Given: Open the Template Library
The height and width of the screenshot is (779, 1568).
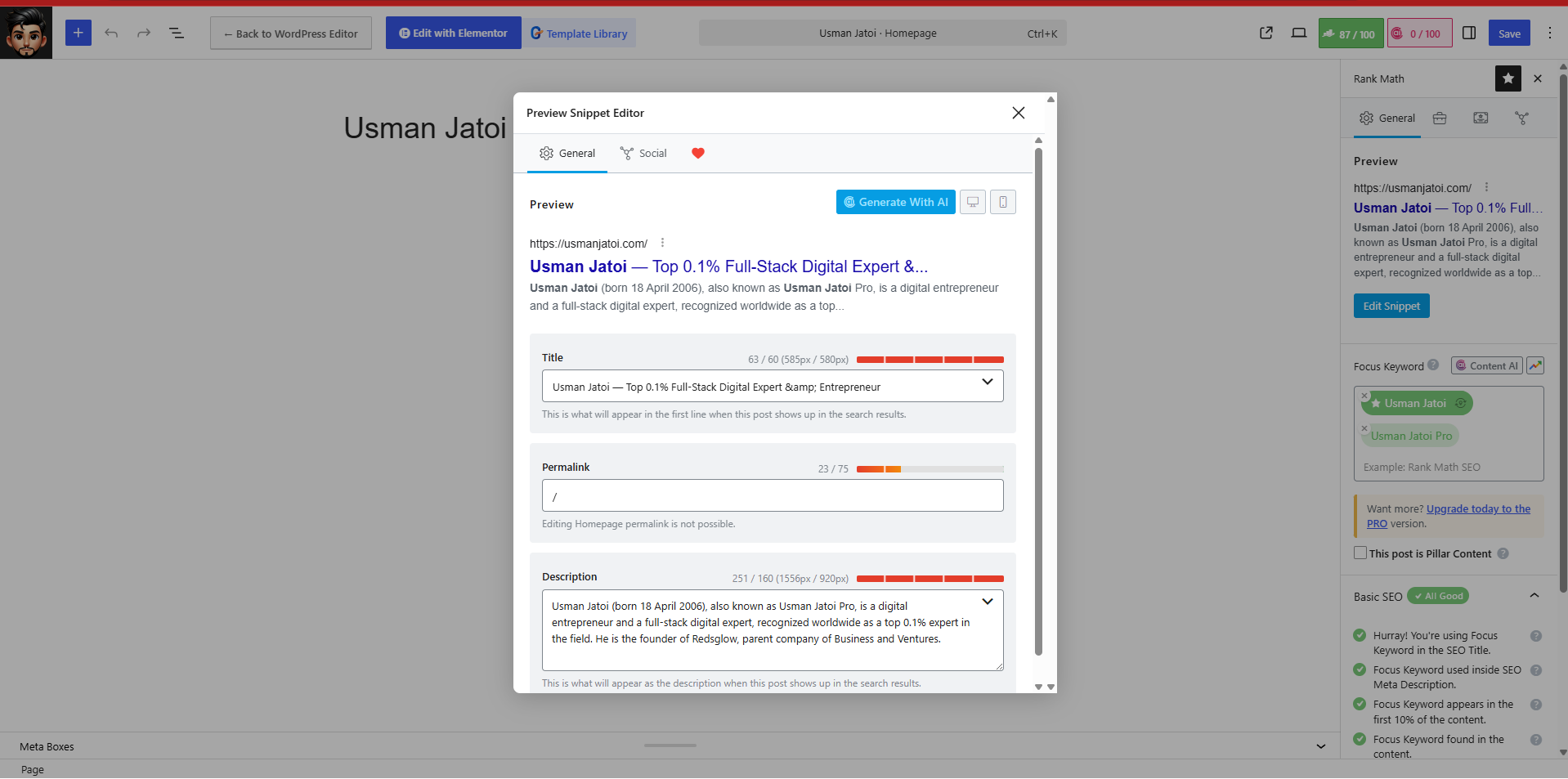Looking at the screenshot, I should click(579, 34).
